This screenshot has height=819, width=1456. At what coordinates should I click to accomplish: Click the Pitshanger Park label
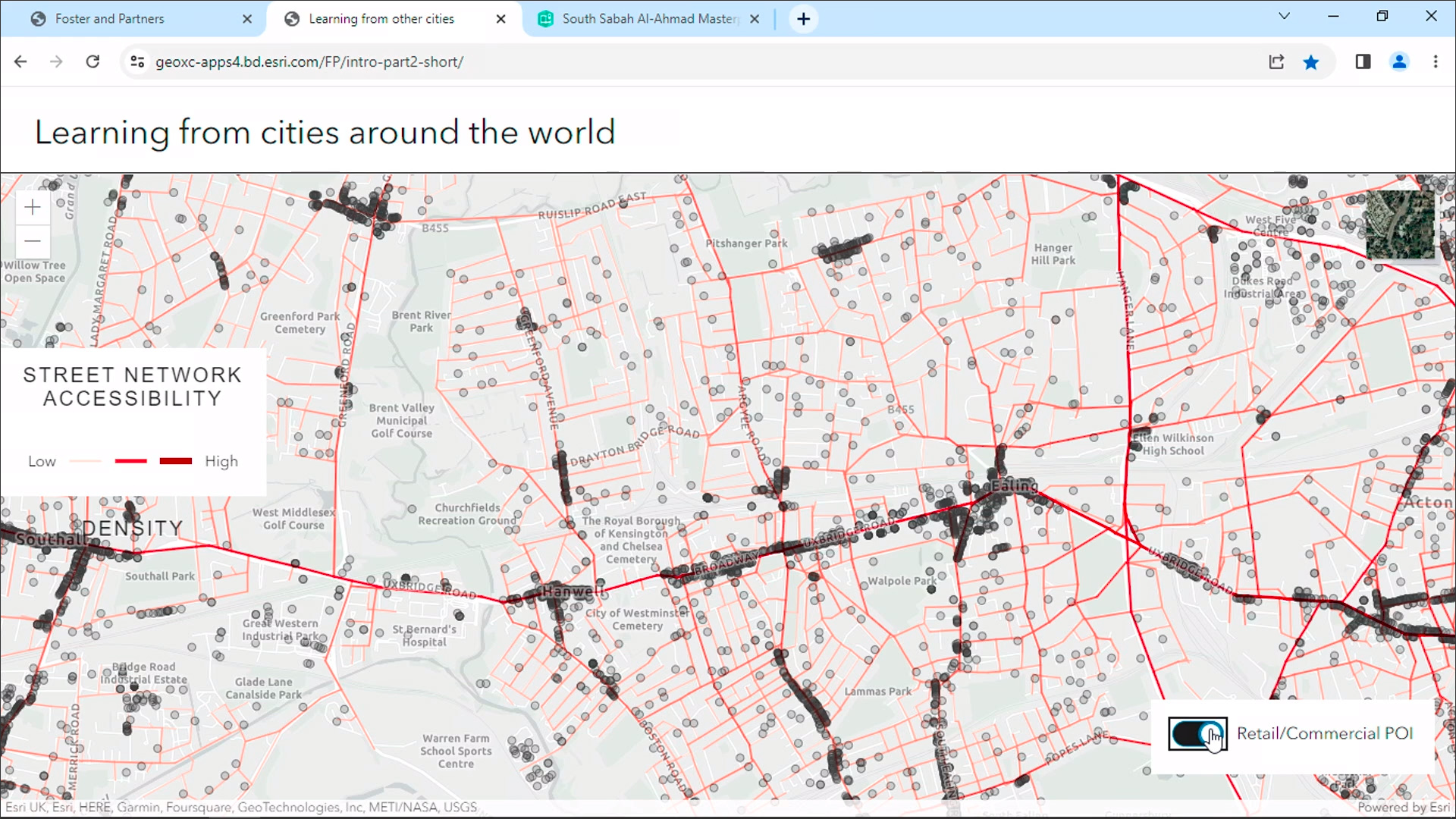(x=747, y=243)
